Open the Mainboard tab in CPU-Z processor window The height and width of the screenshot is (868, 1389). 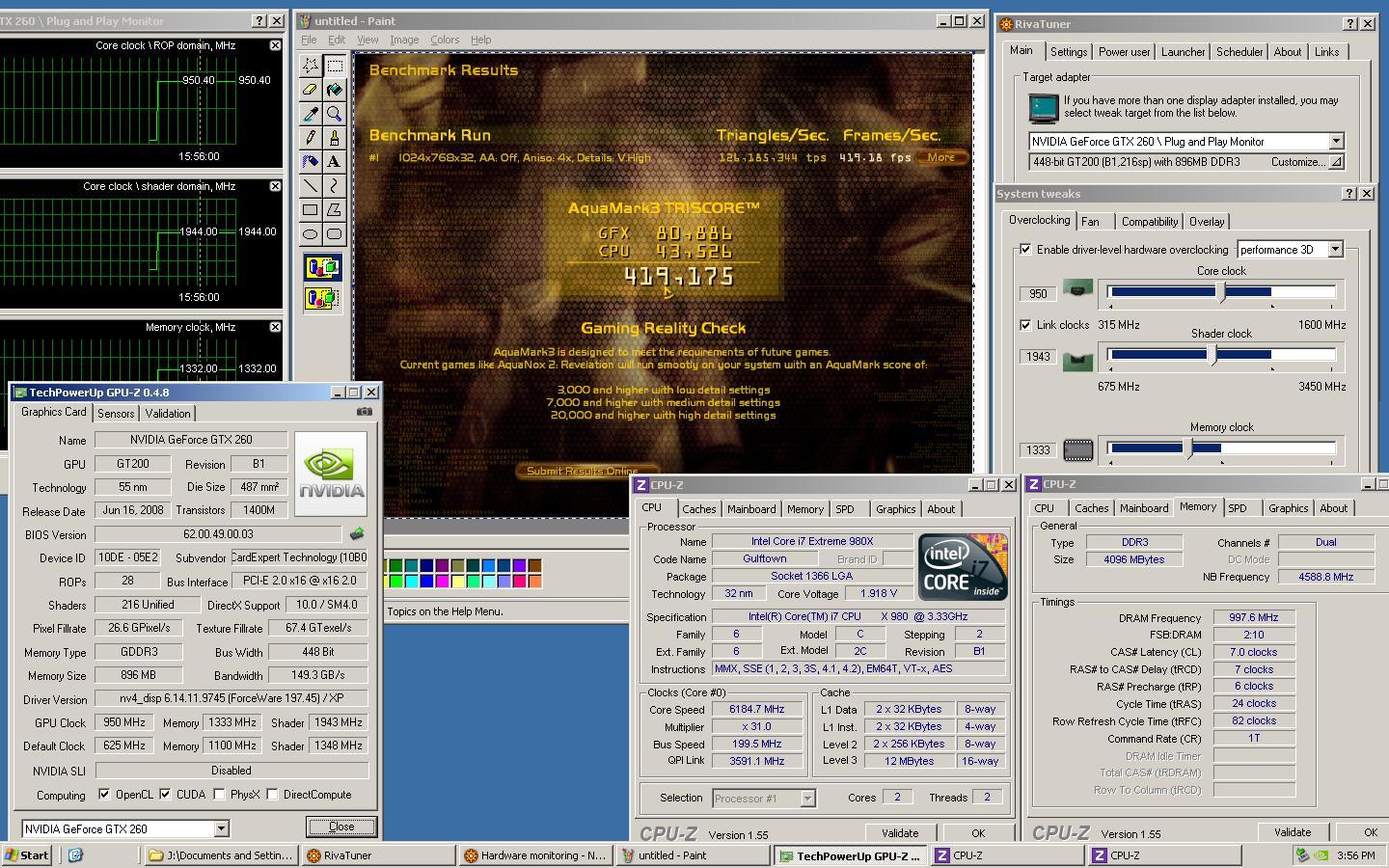(x=751, y=509)
